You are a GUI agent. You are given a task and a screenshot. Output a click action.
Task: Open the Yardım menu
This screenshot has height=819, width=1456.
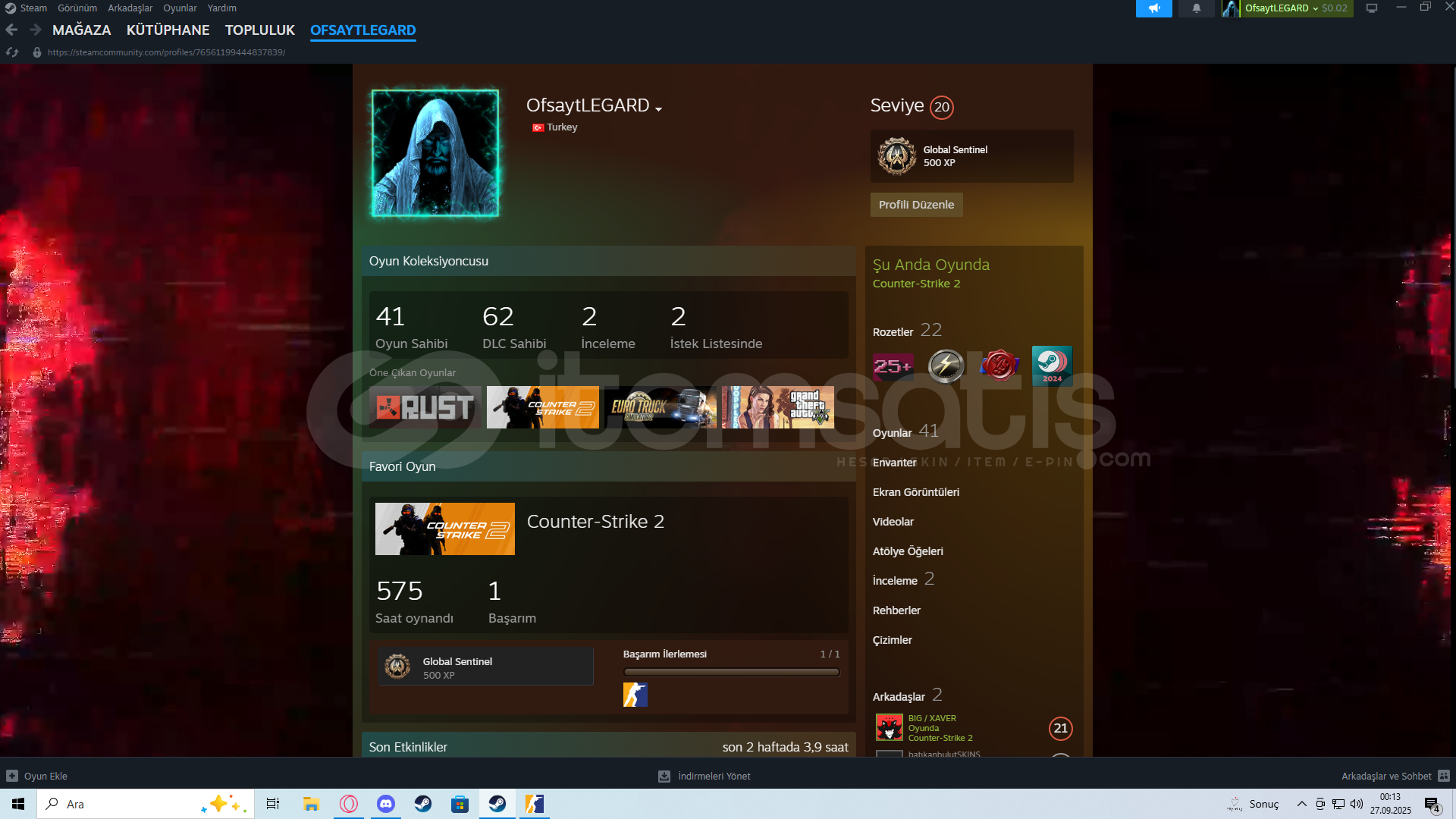pyautogui.click(x=222, y=8)
